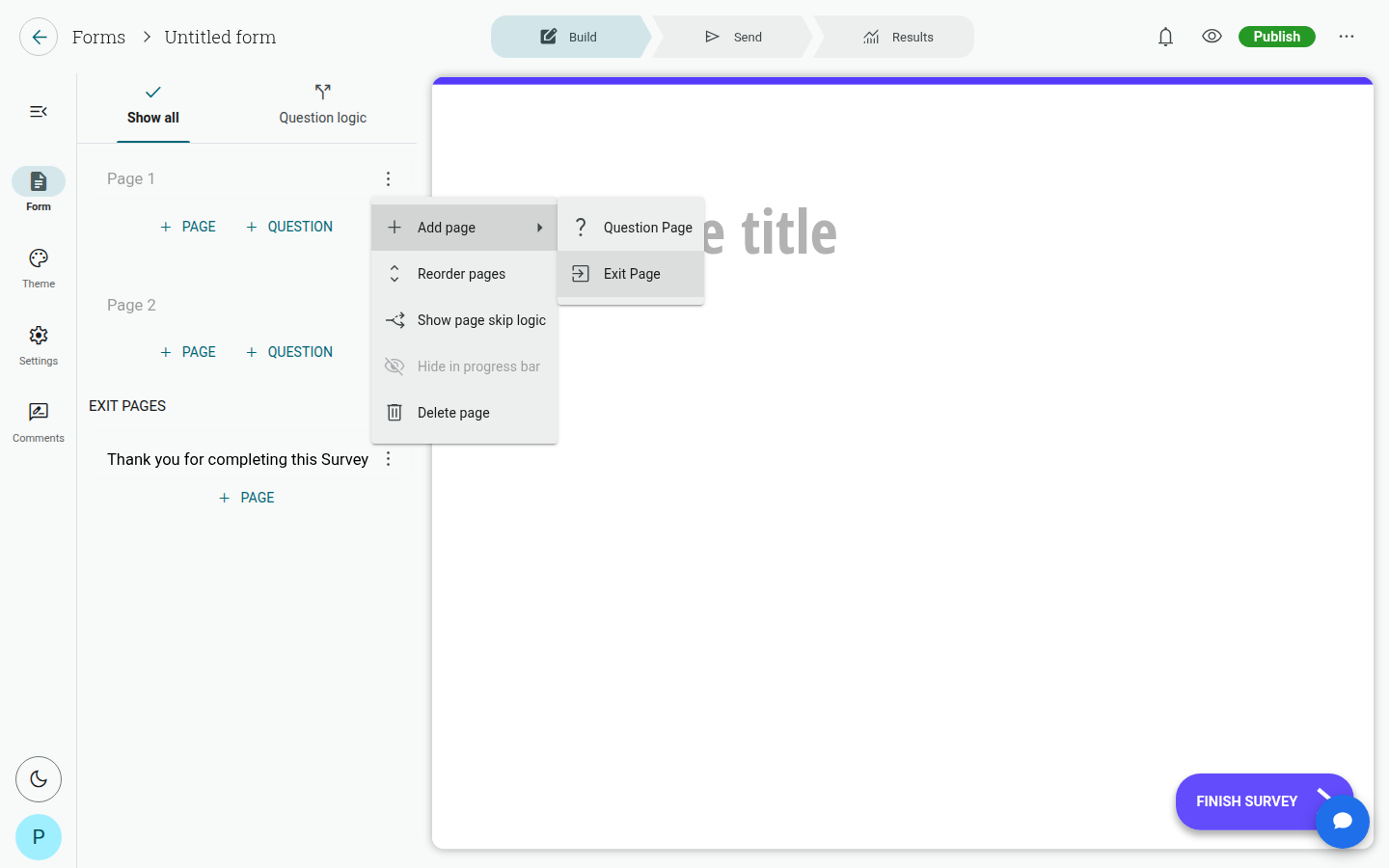Select the Untitled form title
Image resolution: width=1389 pixels, height=868 pixels.
[x=220, y=37]
